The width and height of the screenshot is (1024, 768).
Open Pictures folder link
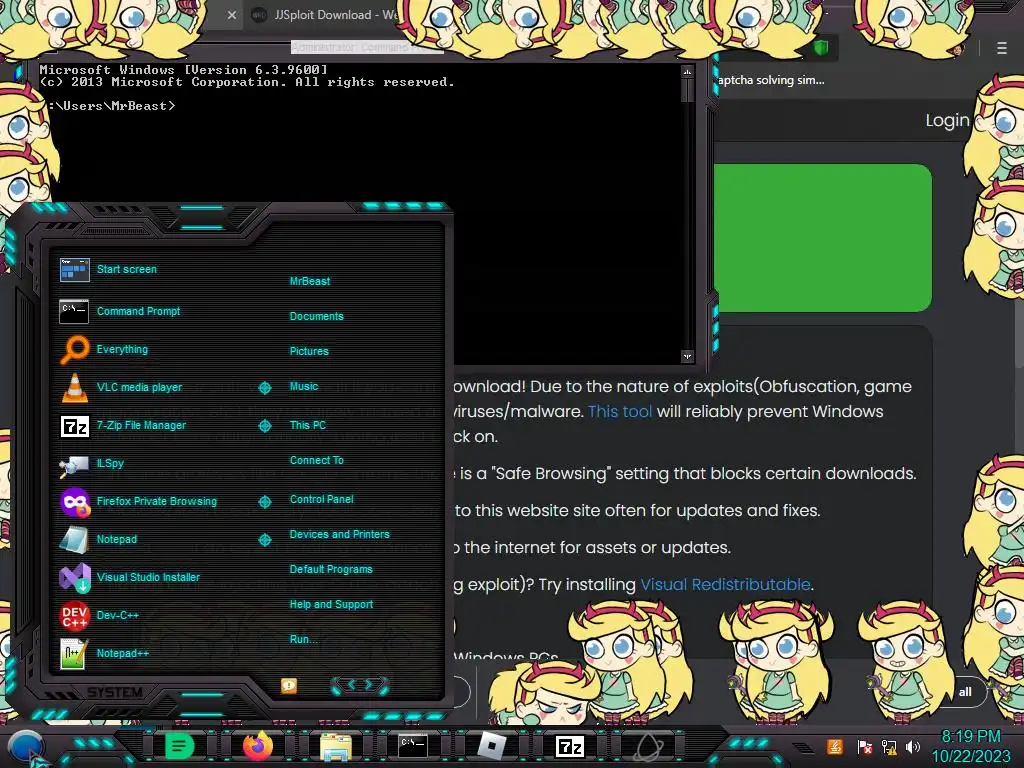pos(309,351)
